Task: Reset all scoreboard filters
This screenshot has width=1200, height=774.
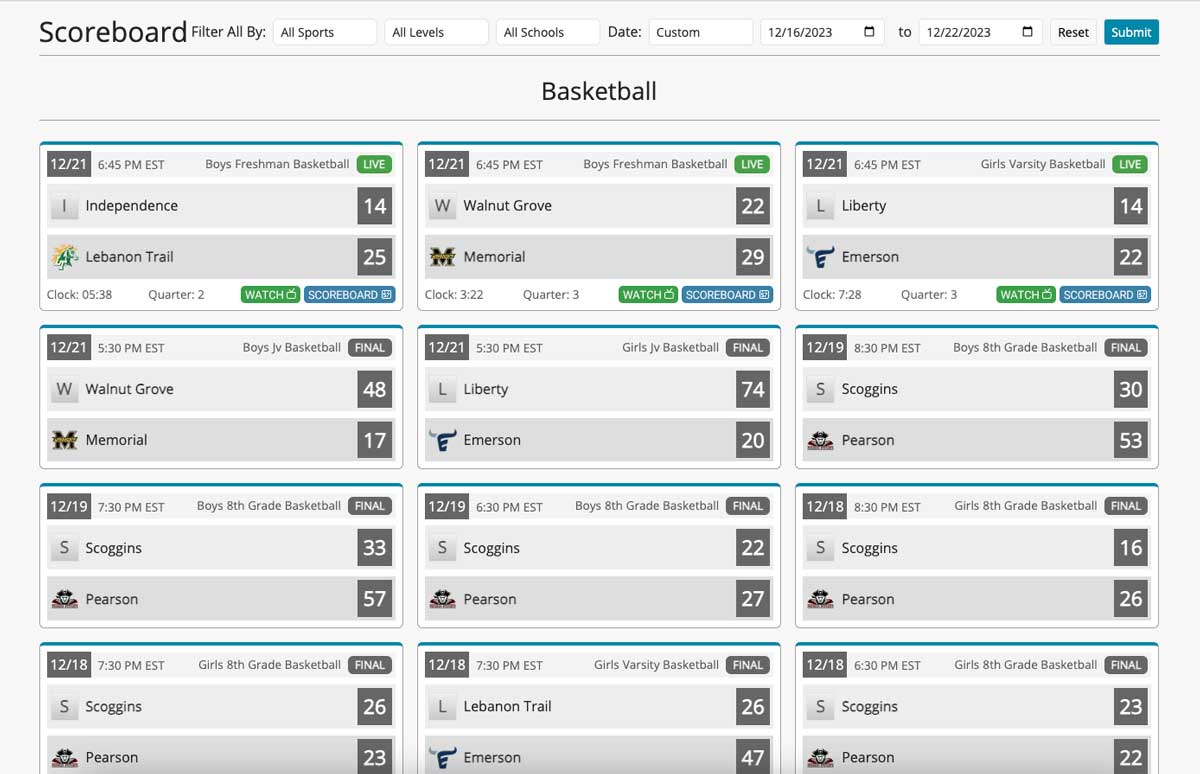Action: 1073,31
